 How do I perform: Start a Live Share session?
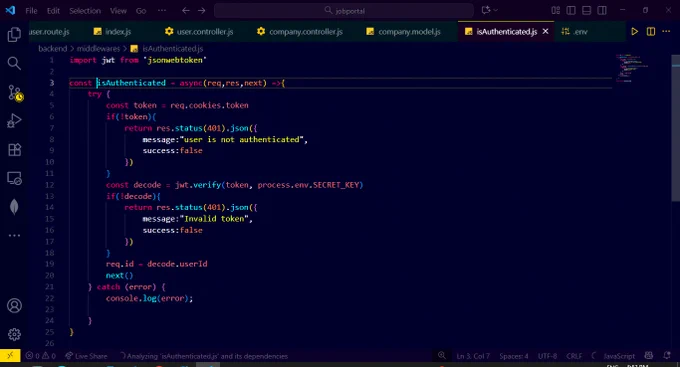(x=86, y=356)
